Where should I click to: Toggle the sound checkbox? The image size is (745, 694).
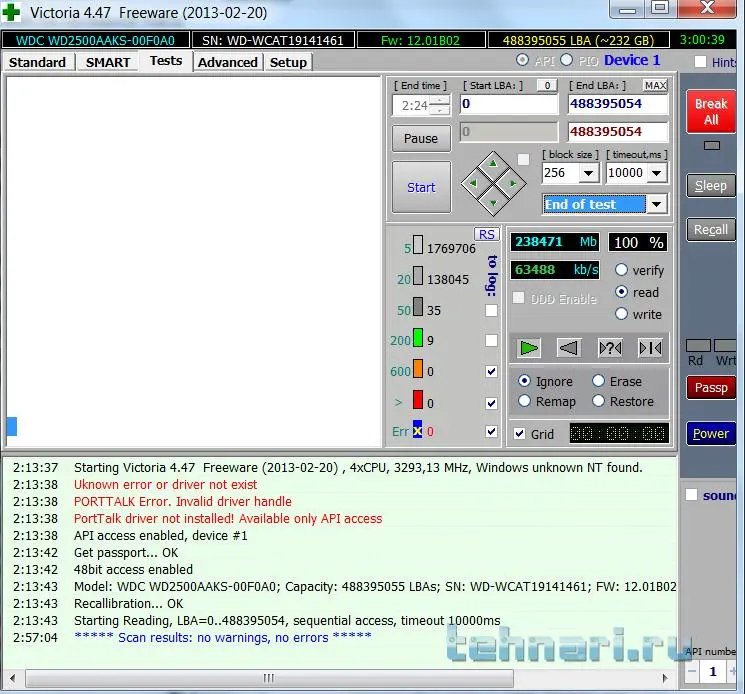click(691, 495)
